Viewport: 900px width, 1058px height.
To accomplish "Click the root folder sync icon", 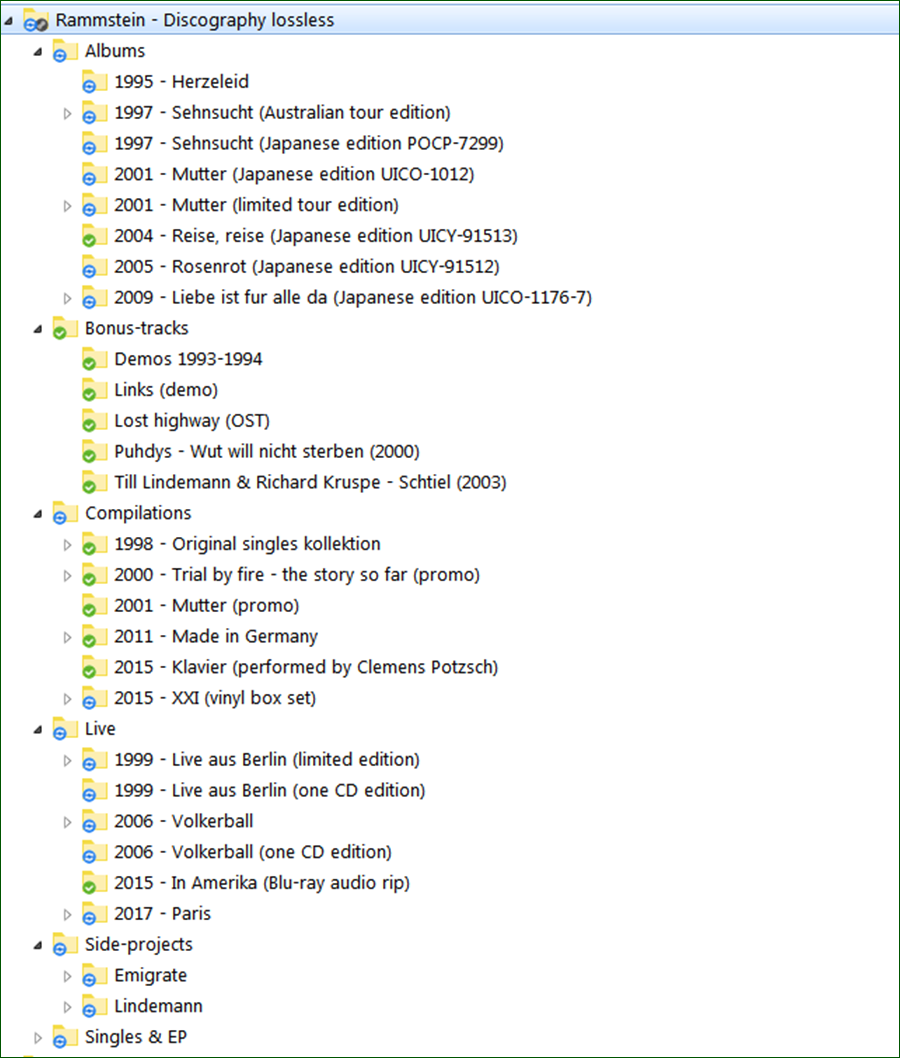I will 35,20.
